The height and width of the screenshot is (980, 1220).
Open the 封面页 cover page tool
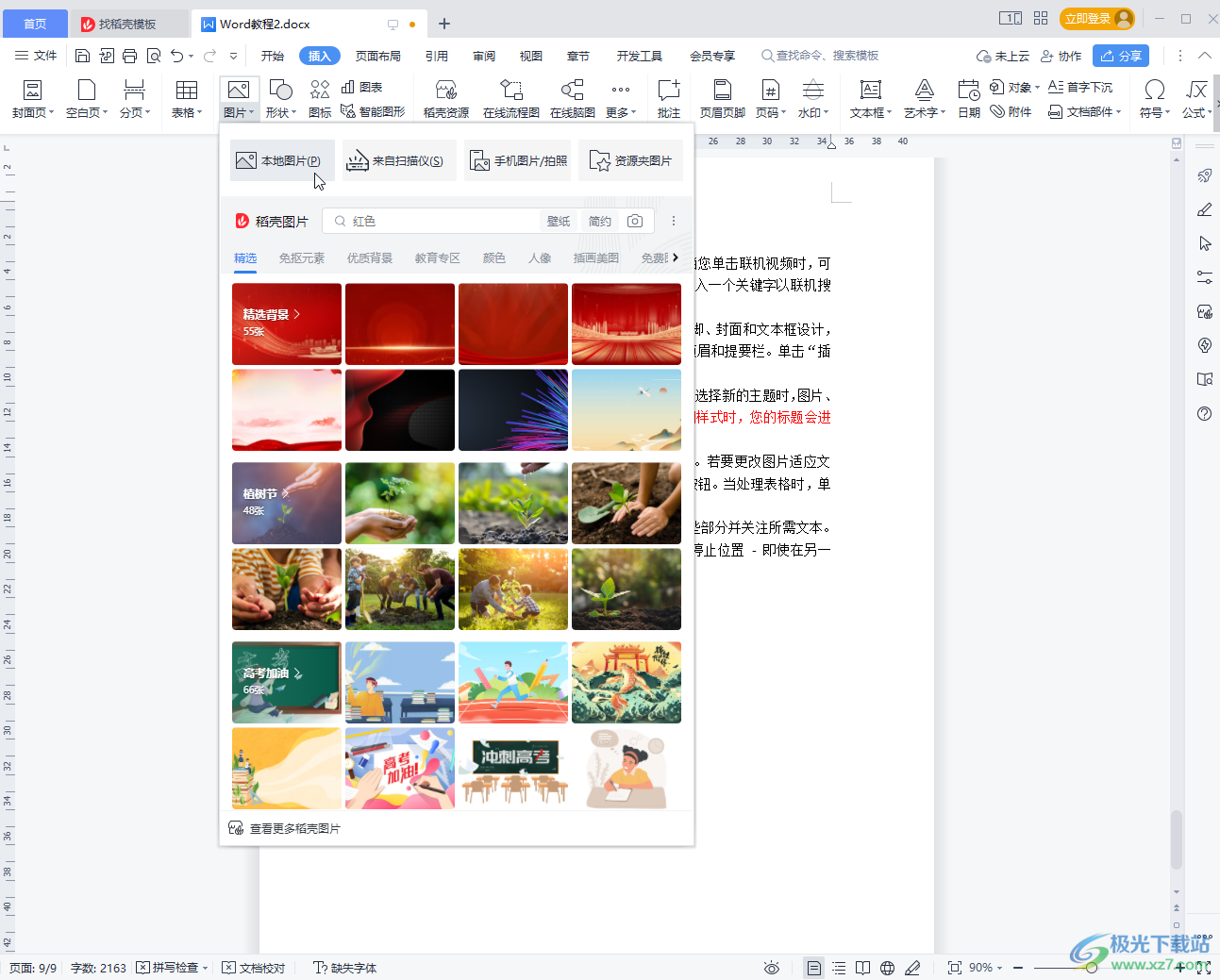point(33,99)
